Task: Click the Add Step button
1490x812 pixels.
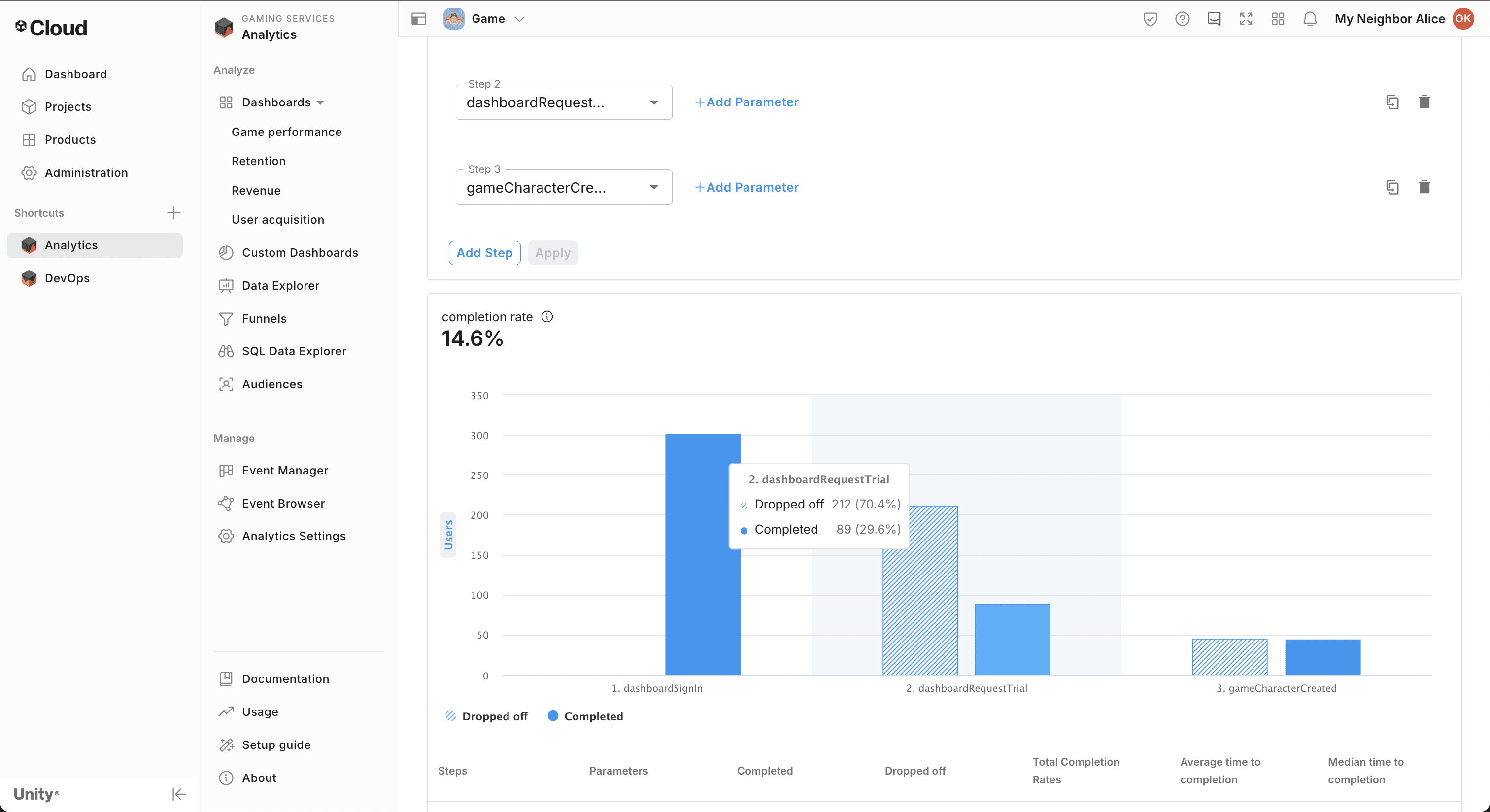Action: coord(484,253)
